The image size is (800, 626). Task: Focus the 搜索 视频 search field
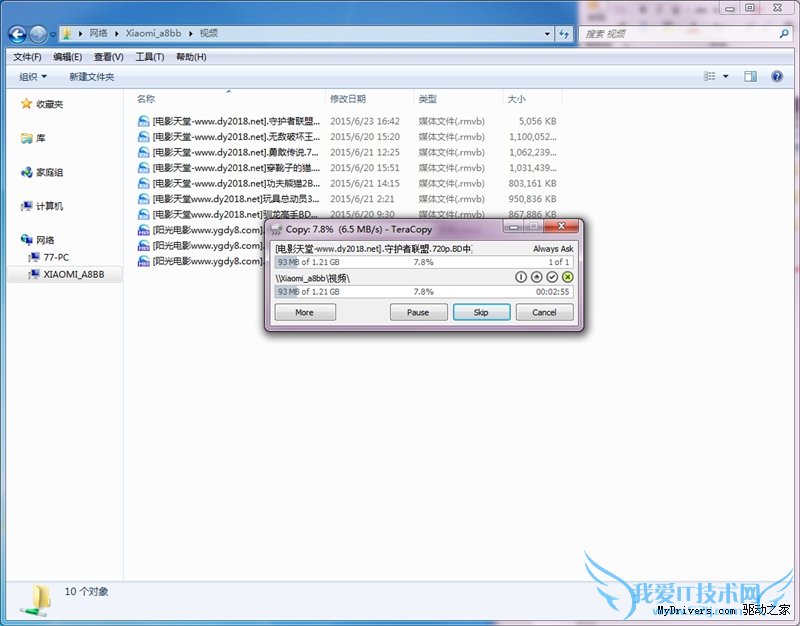(x=679, y=34)
